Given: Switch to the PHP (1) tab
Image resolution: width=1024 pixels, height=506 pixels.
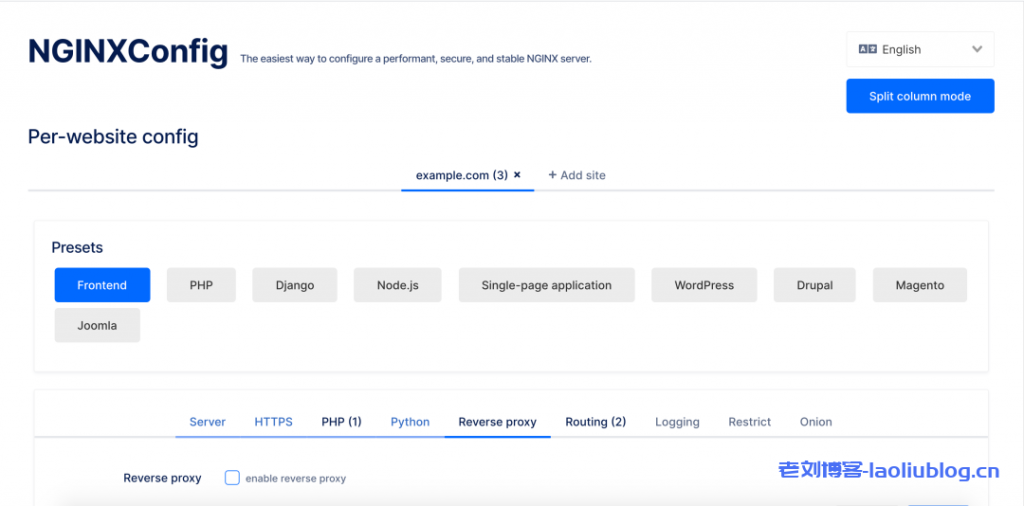Looking at the screenshot, I should 342,422.
